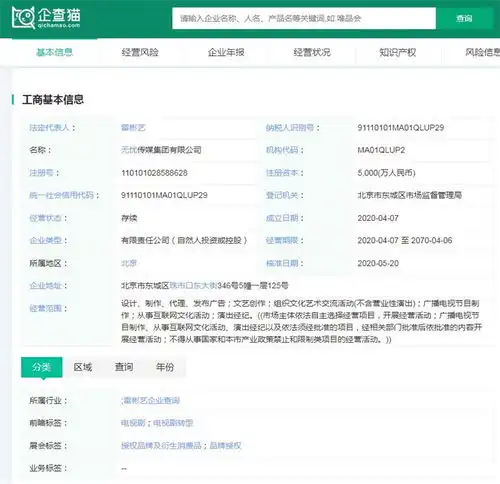
Task: Click the establishment date 2020-04-07
Action: pyautogui.click(x=378, y=218)
